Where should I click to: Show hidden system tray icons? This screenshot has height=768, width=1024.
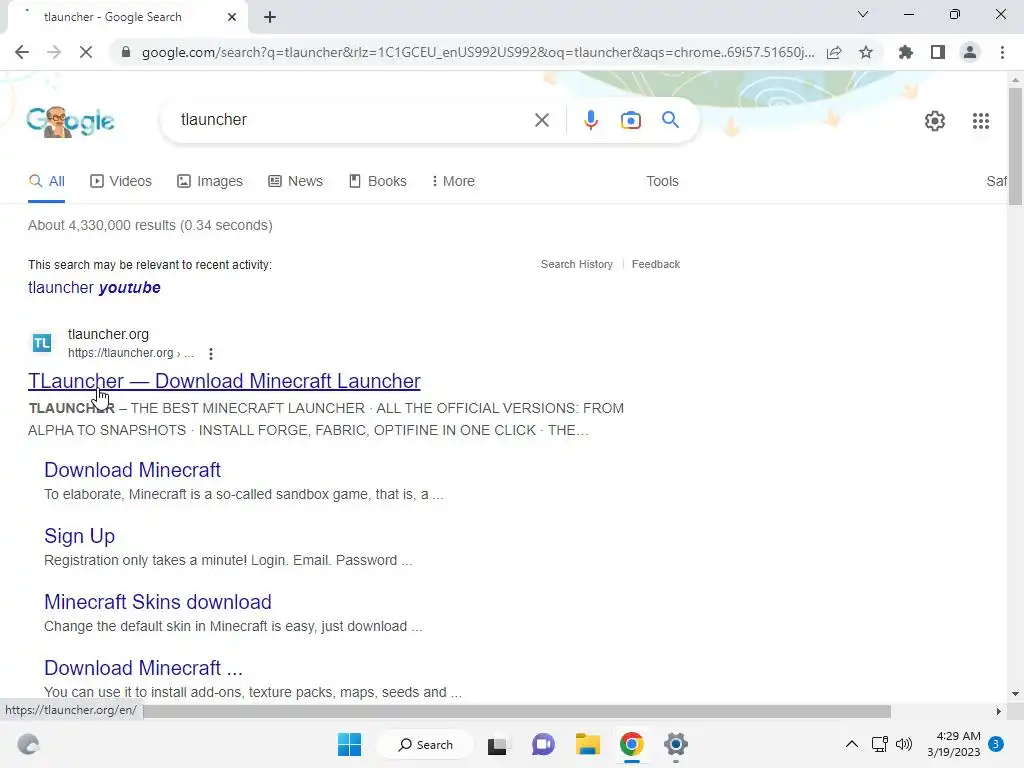coord(852,744)
